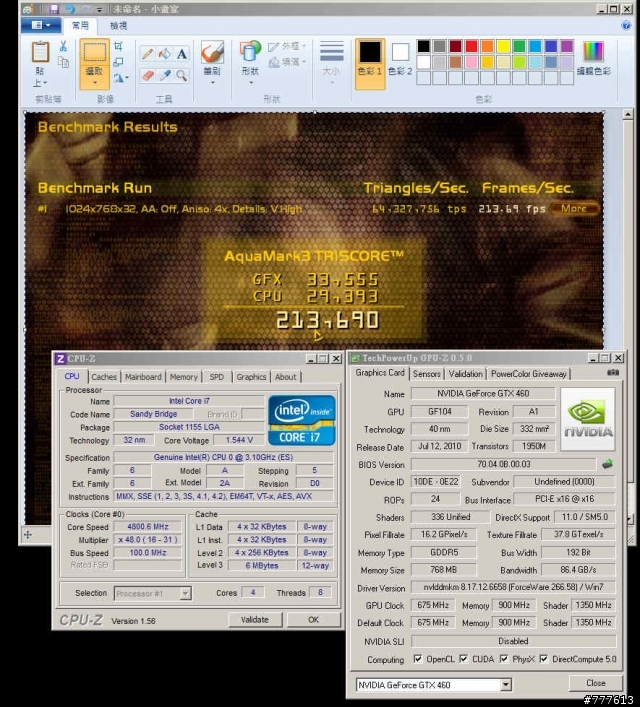Click the Cut scissors icon
This screenshot has height=708, width=640.
(63, 47)
